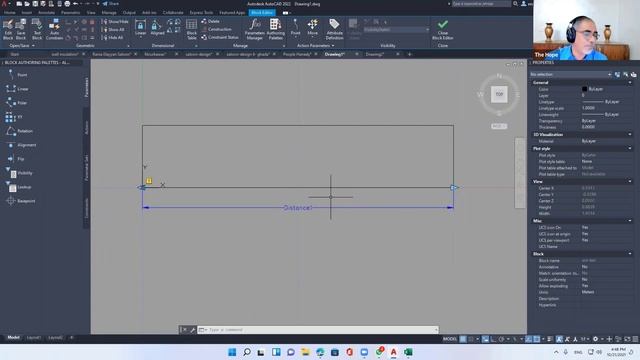Click the Construction geometry button

pos(216,29)
